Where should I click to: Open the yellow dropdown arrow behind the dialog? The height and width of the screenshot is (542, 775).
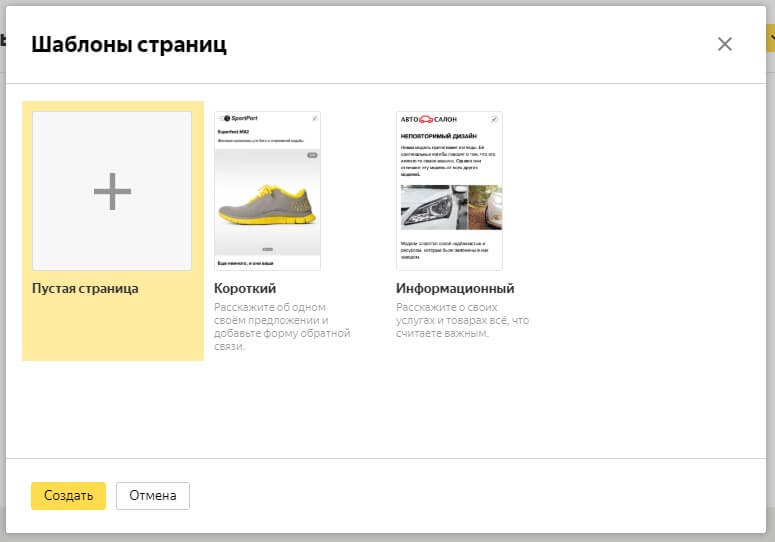tap(770, 38)
